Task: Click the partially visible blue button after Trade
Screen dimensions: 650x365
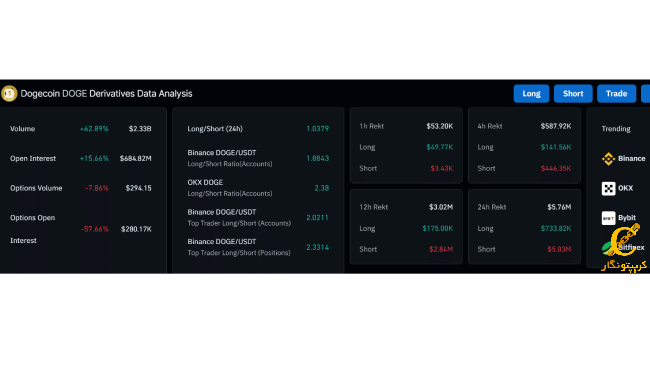Action: pos(645,94)
